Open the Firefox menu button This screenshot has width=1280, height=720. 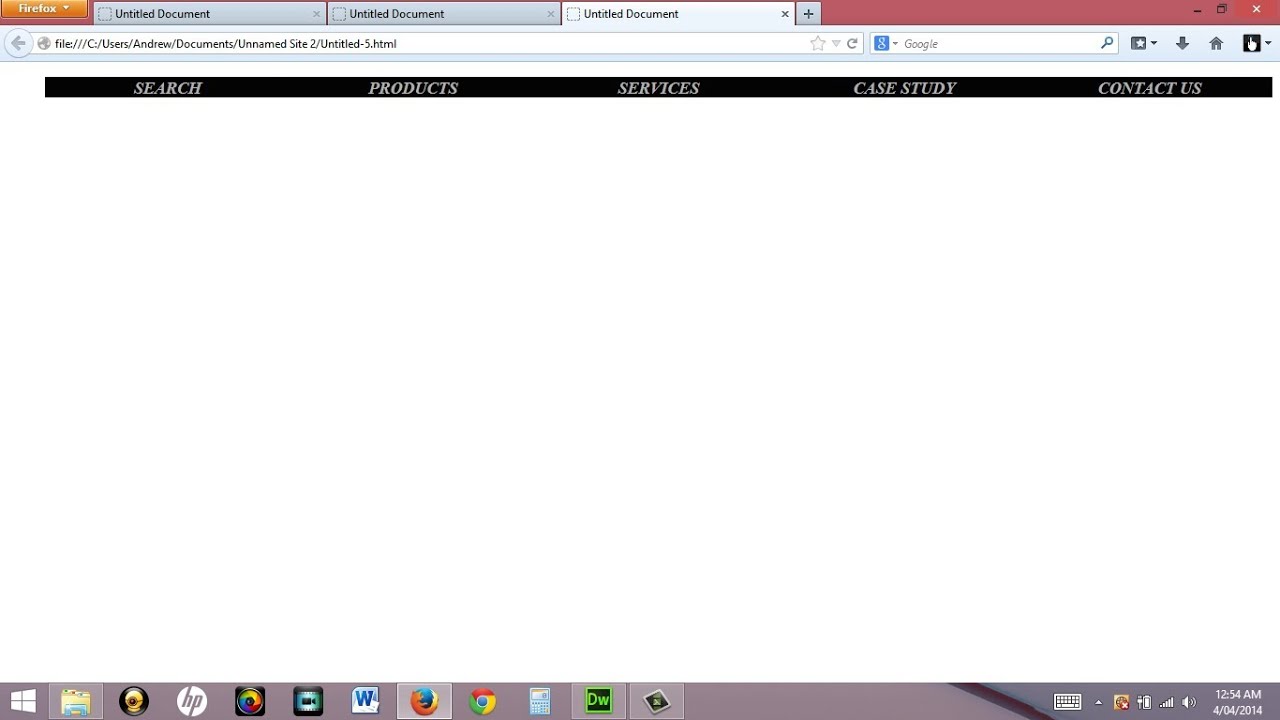pyautogui.click(x=45, y=9)
